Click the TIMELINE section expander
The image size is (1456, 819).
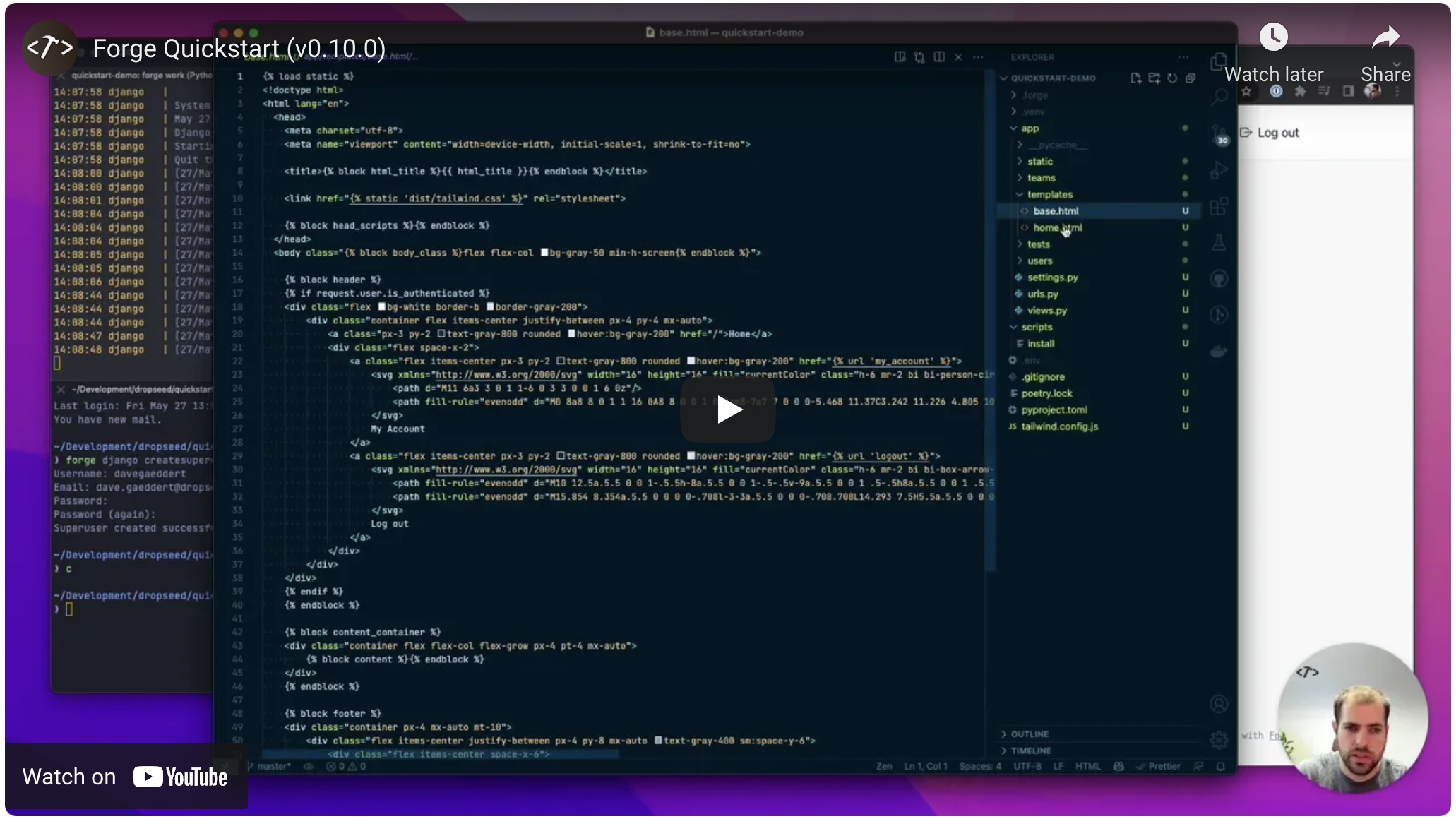pos(1005,750)
